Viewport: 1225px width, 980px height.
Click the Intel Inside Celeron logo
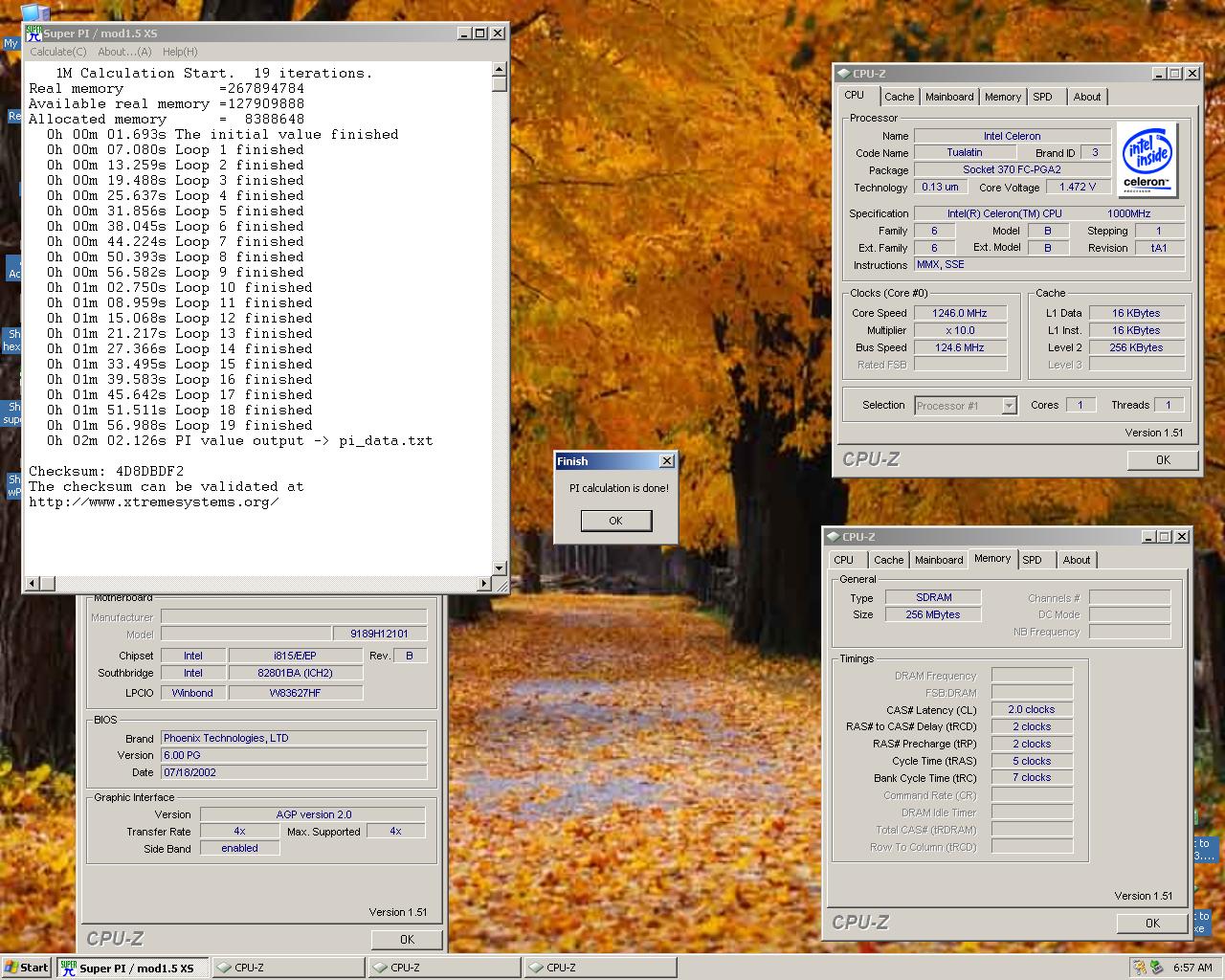coord(1147,160)
